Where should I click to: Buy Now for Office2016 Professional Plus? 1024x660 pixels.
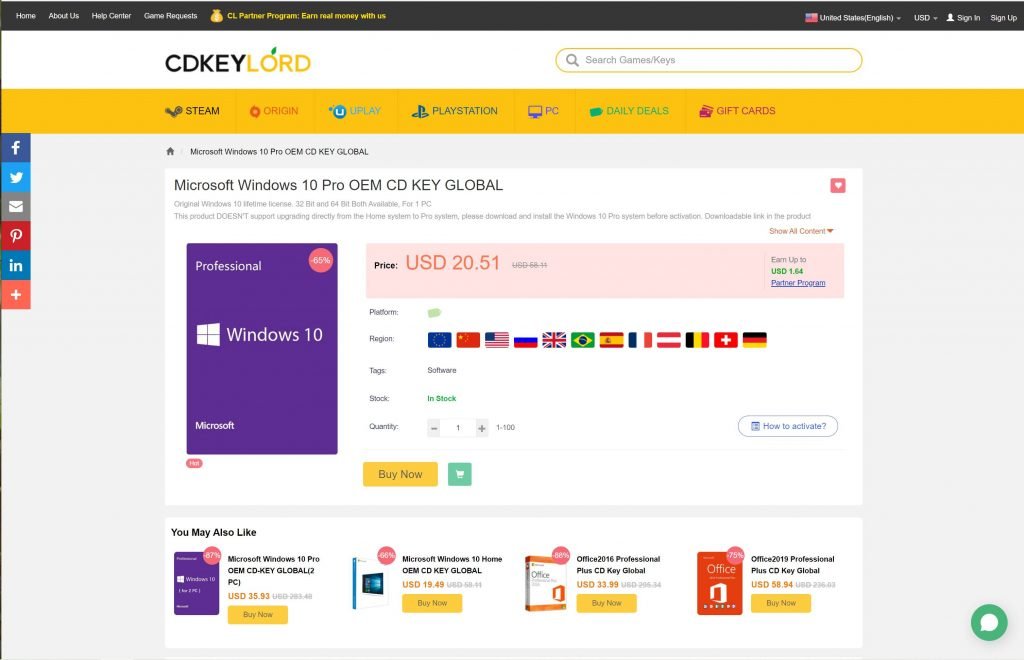tap(606, 603)
